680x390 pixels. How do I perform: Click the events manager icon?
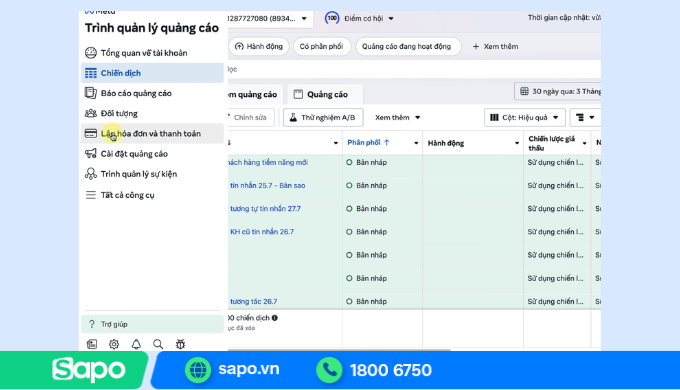click(x=91, y=174)
